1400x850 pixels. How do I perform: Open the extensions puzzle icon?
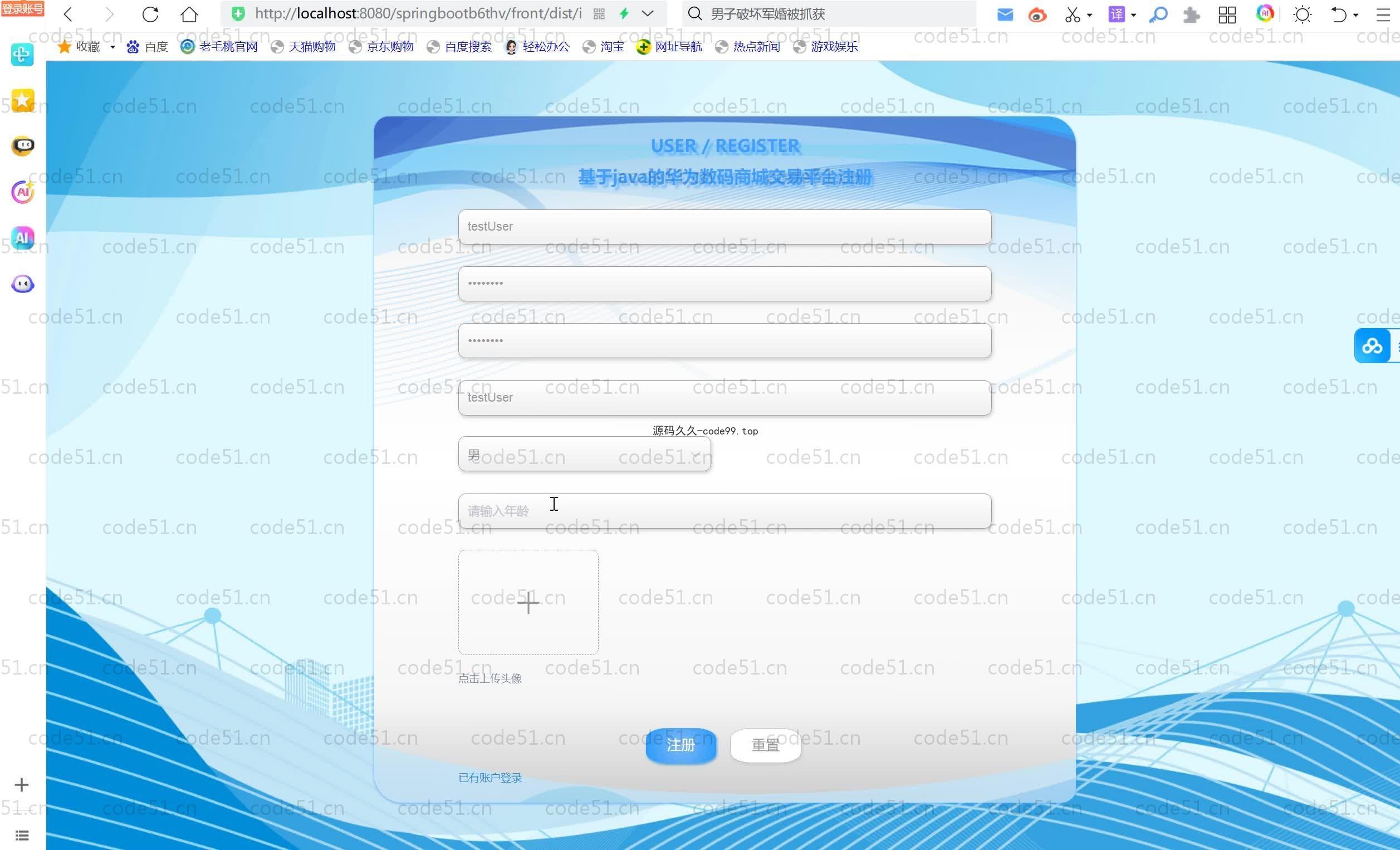(1192, 15)
